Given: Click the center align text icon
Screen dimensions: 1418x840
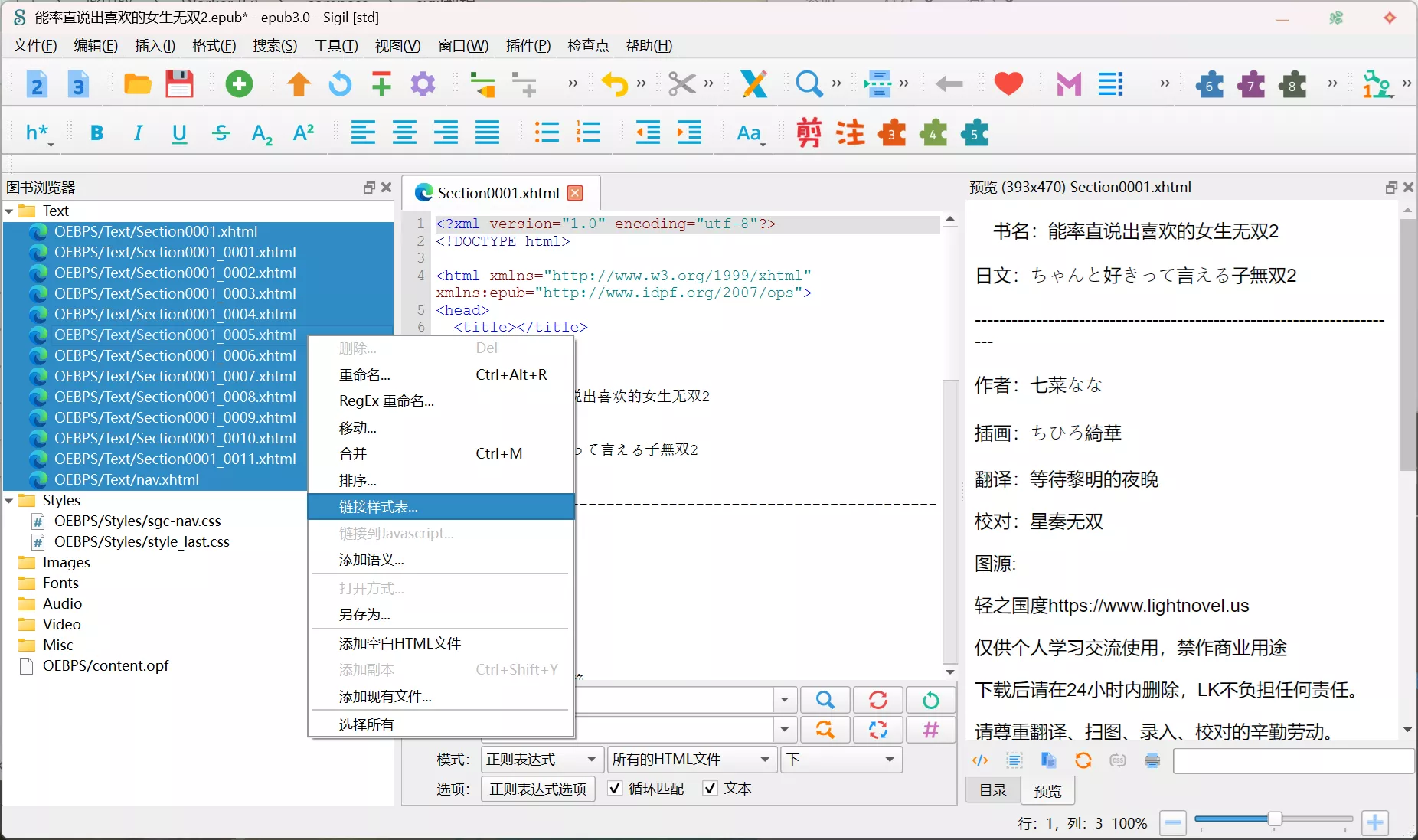Looking at the screenshot, I should [x=404, y=133].
